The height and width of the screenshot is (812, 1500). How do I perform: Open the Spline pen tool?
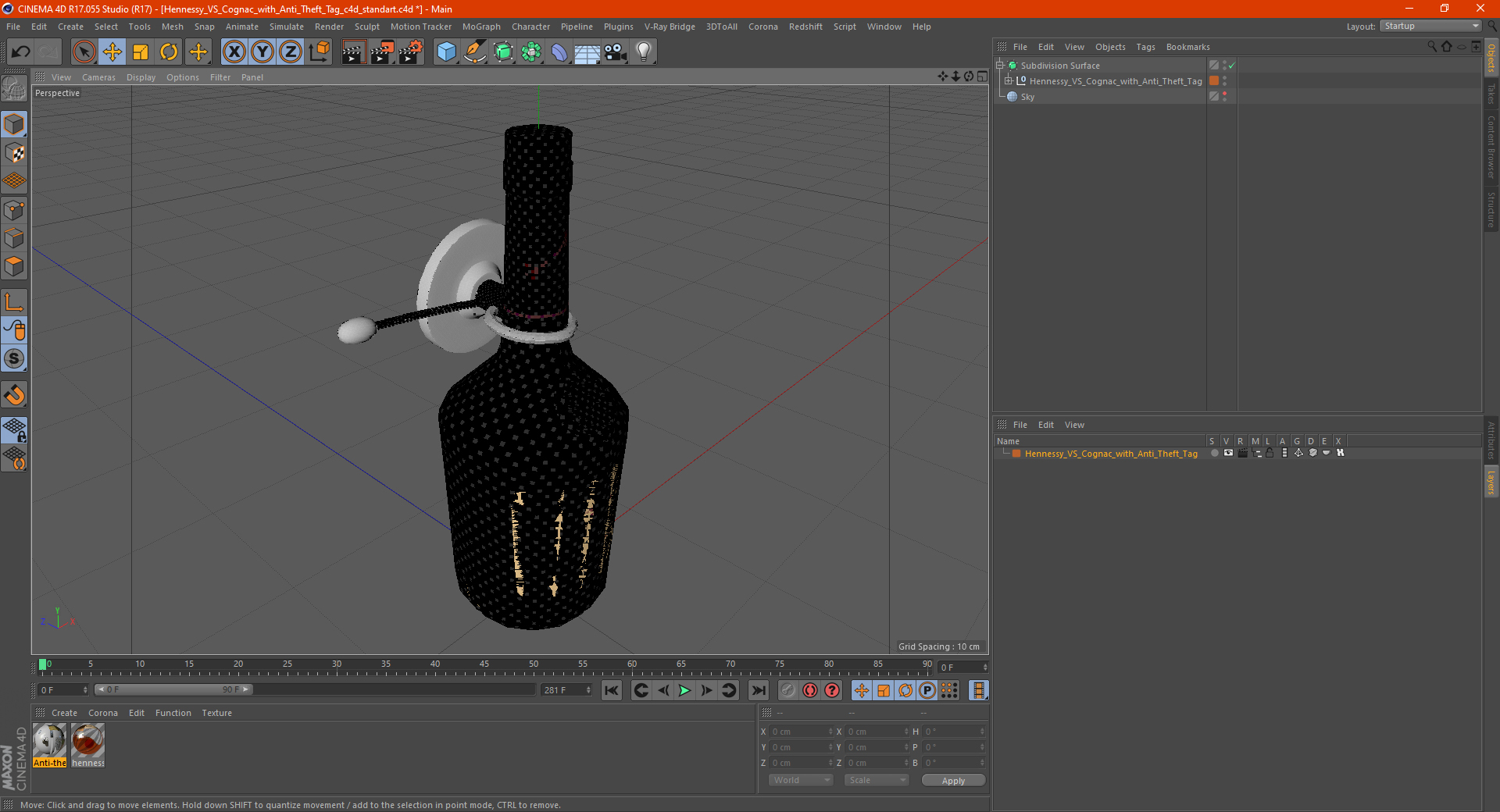[475, 52]
